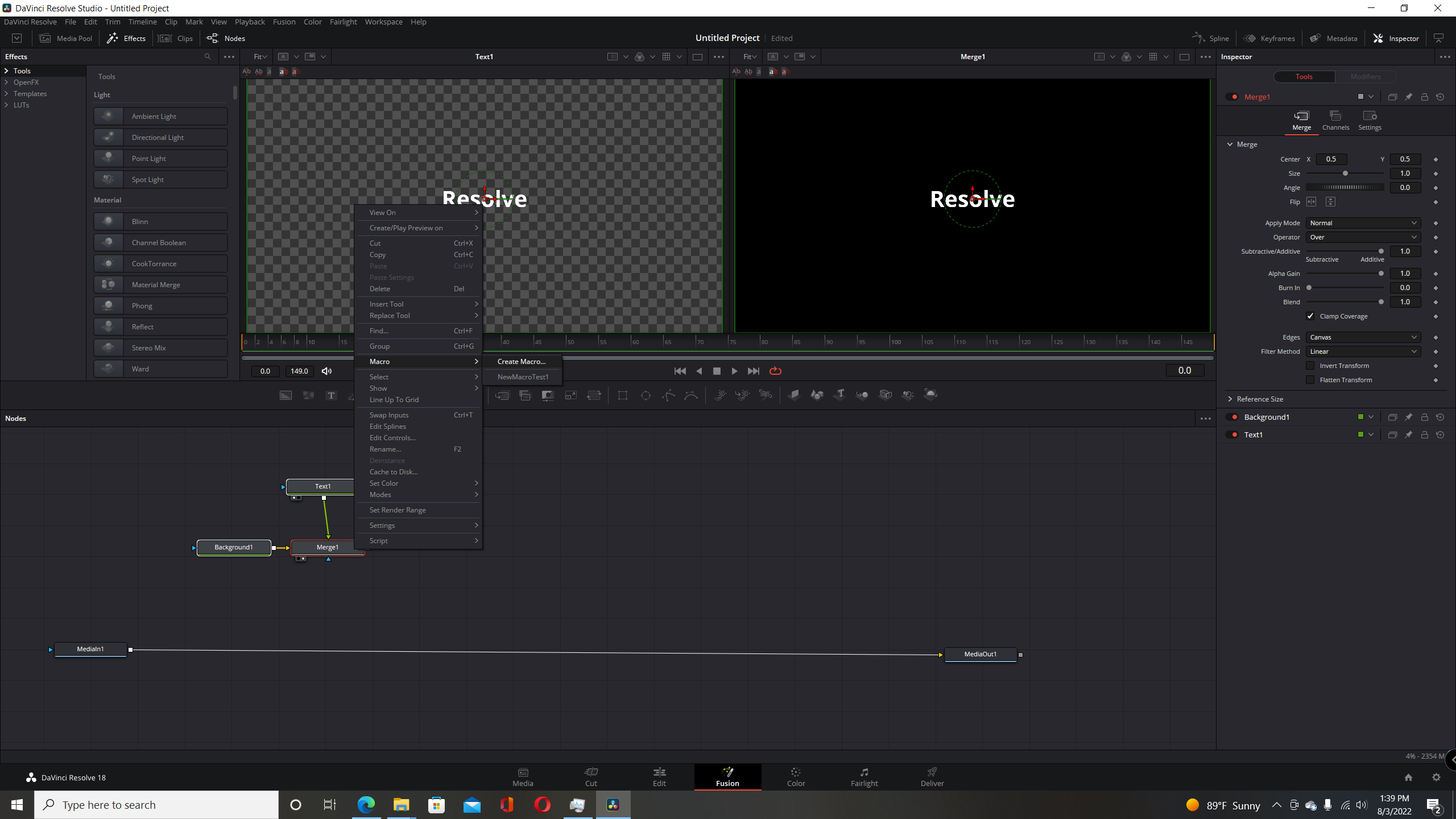Choose Create Macro... from submenu
The width and height of the screenshot is (1456, 819).
coord(522,362)
